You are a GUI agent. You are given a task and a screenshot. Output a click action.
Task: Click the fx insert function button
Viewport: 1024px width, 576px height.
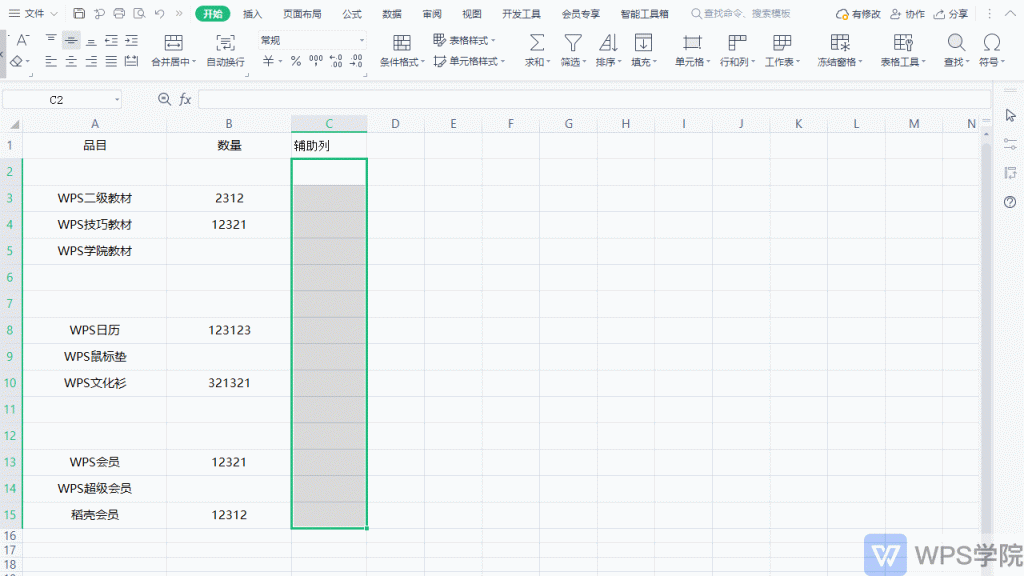(185, 99)
